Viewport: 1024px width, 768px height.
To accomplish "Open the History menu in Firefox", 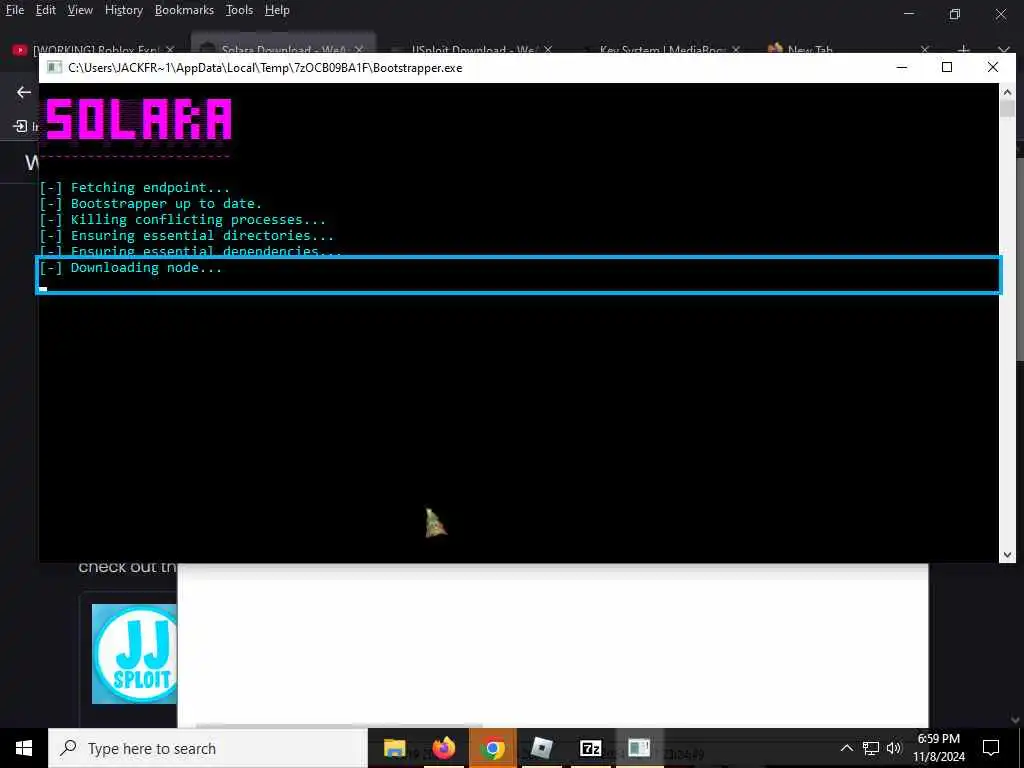I will pos(123,10).
